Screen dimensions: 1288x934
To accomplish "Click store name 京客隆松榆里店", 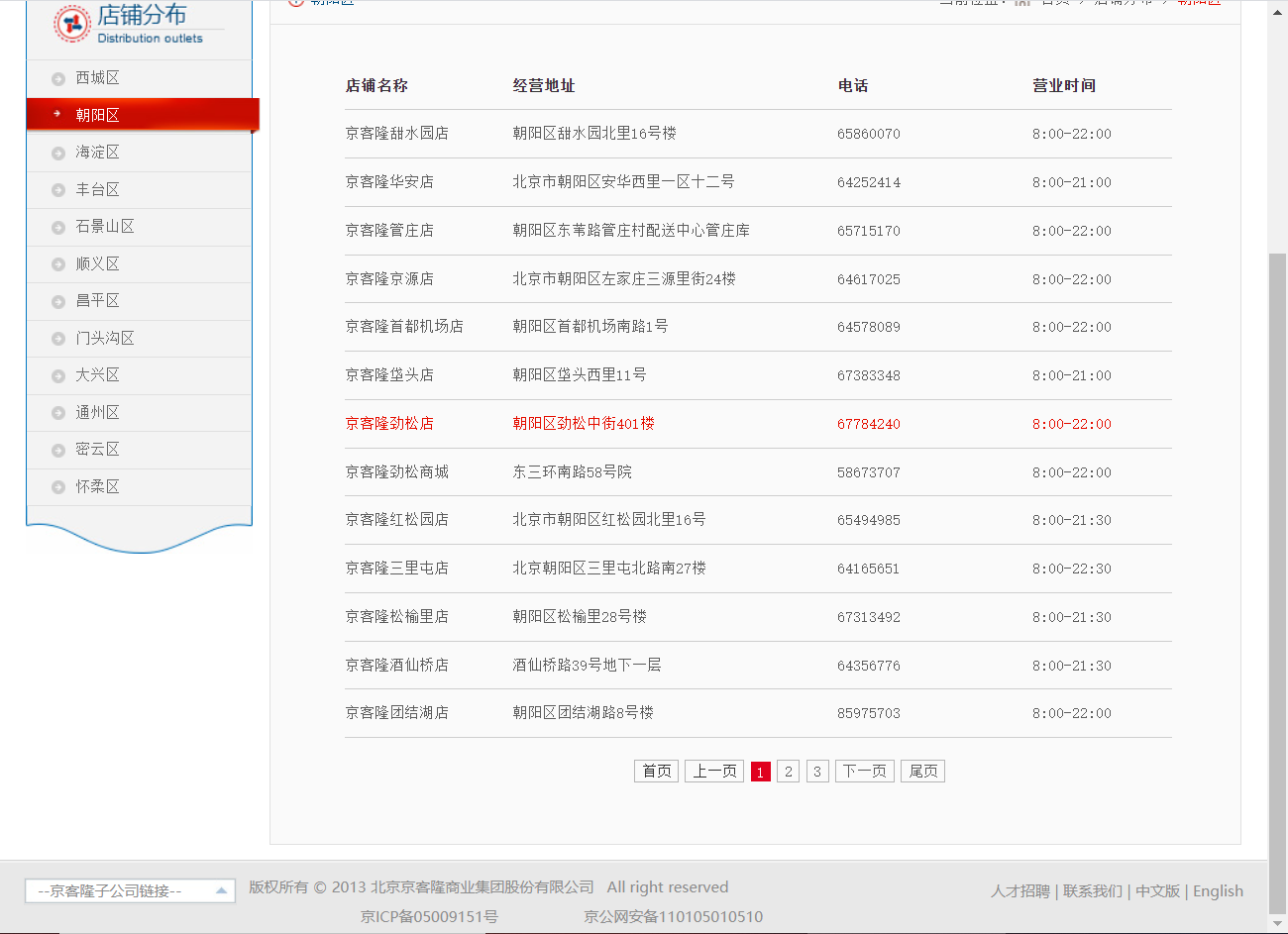I will [x=396, y=617].
